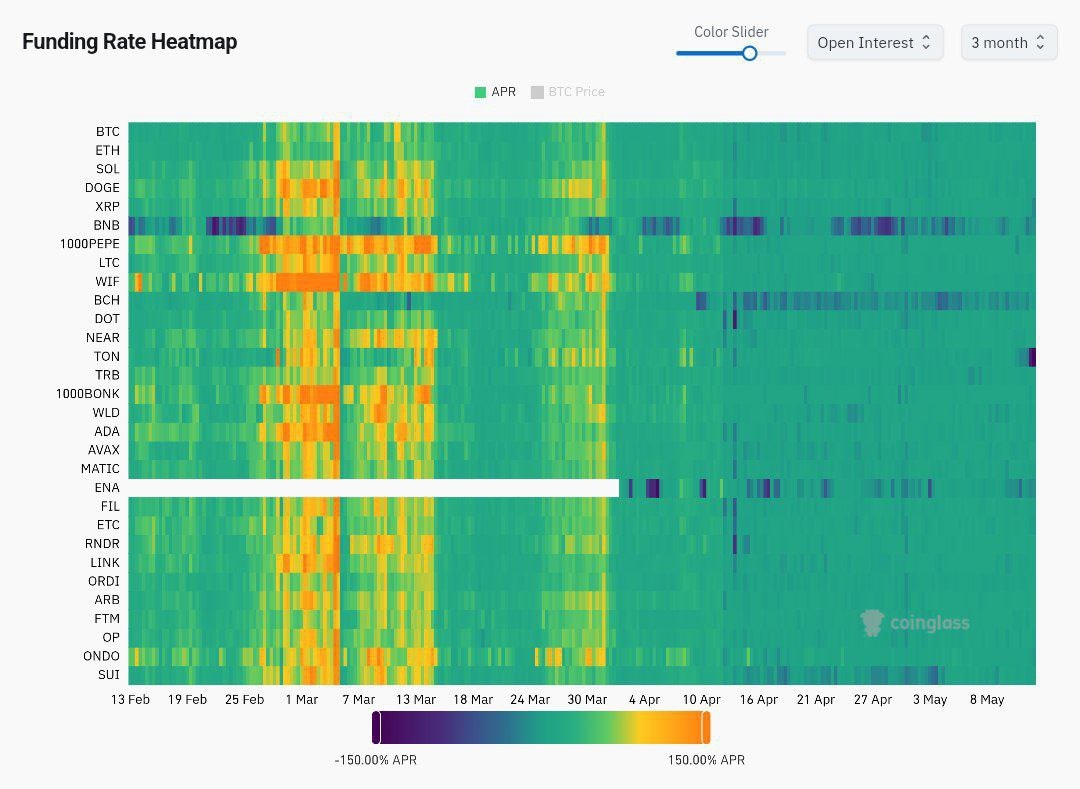The image size is (1080, 789).
Task: Click the Funding Rate Heatmap title
Action: click(129, 42)
